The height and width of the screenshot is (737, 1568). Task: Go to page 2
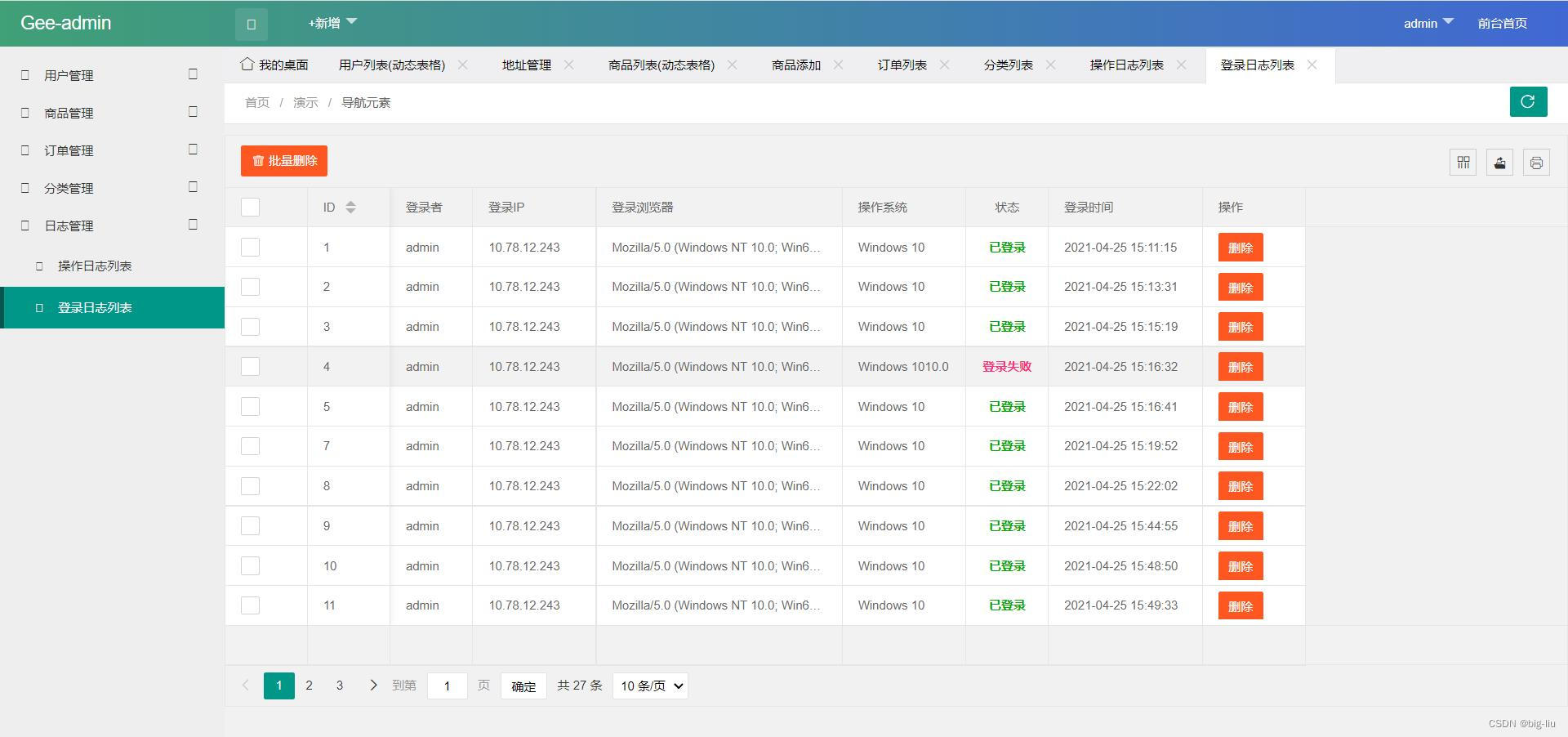point(309,686)
